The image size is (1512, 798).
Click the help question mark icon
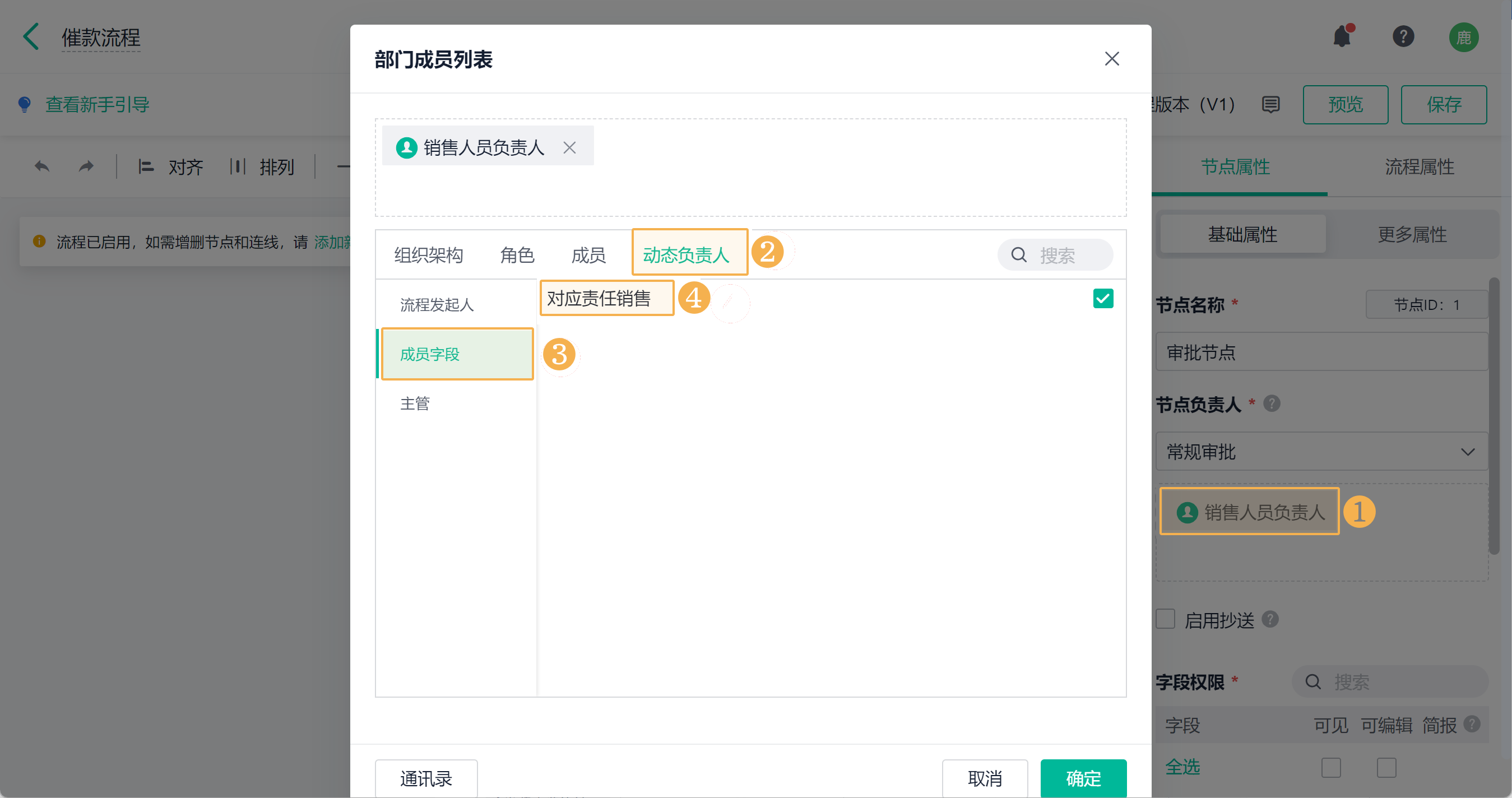click(x=1403, y=37)
